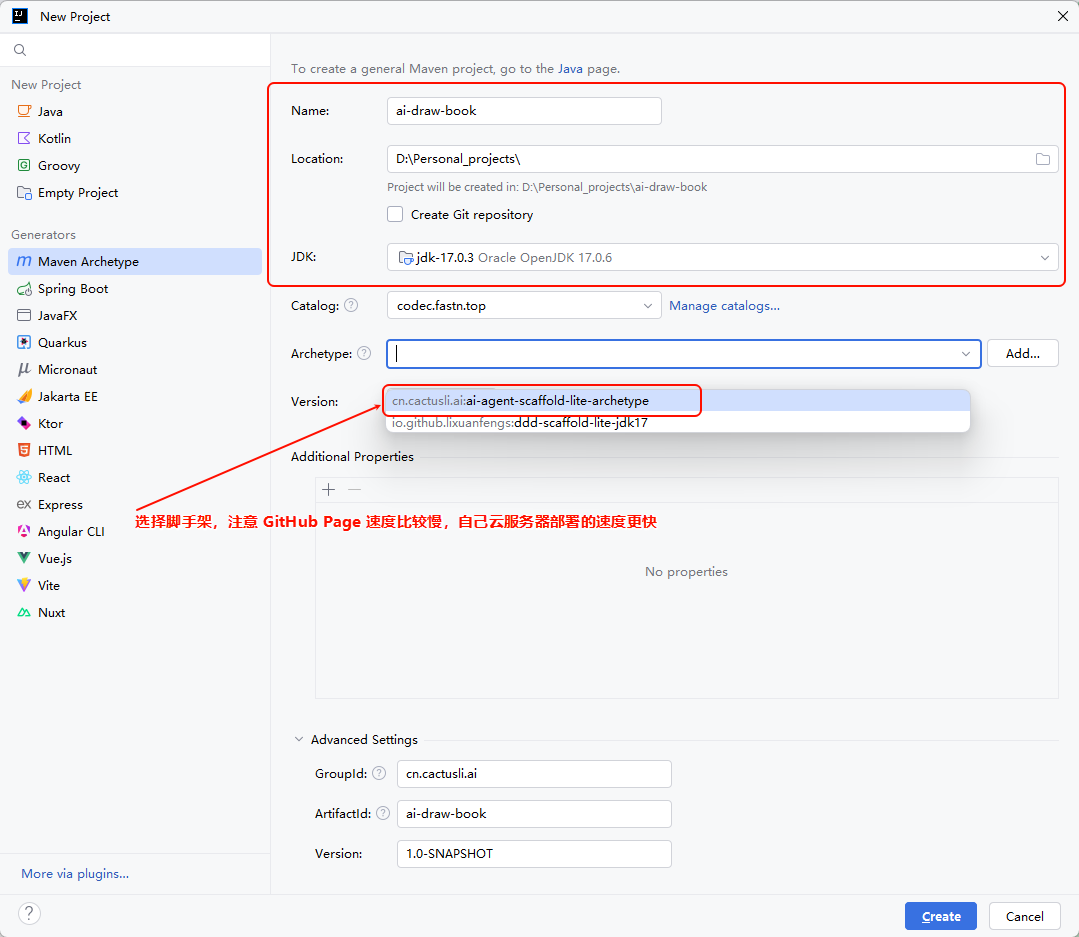Select ai-agent-scaffold-lite-archetype from the list
1079x937 pixels.
[x=678, y=400]
